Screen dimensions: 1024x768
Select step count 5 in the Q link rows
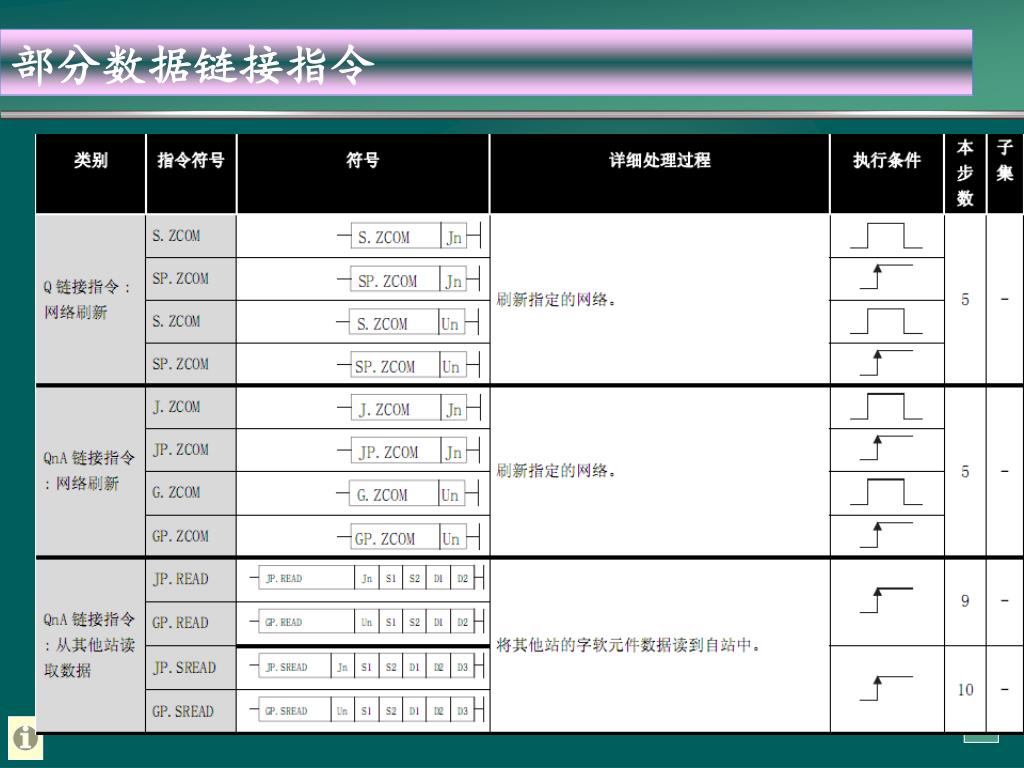click(x=965, y=300)
